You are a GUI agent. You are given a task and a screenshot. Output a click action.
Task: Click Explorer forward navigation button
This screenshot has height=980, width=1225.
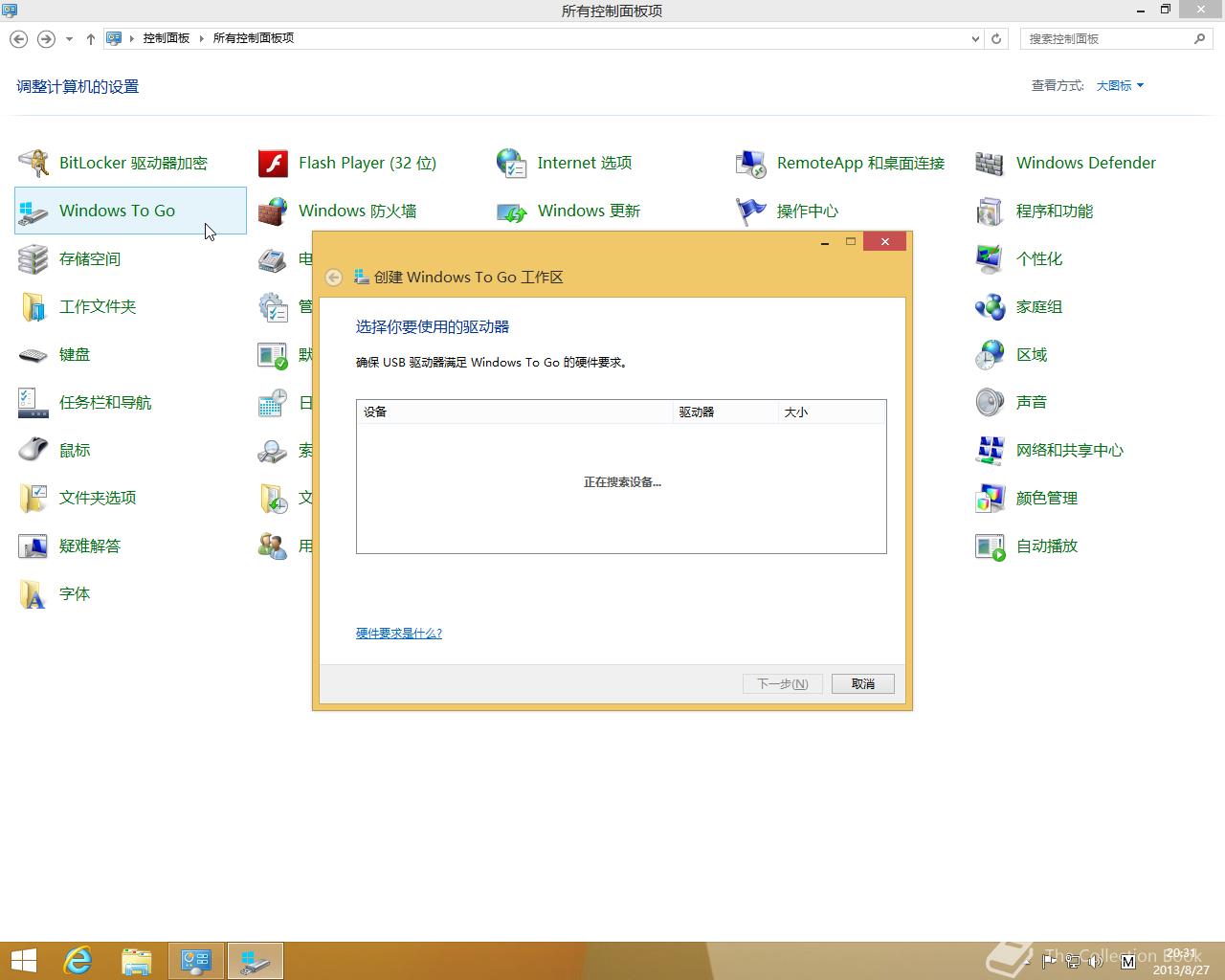[45, 39]
